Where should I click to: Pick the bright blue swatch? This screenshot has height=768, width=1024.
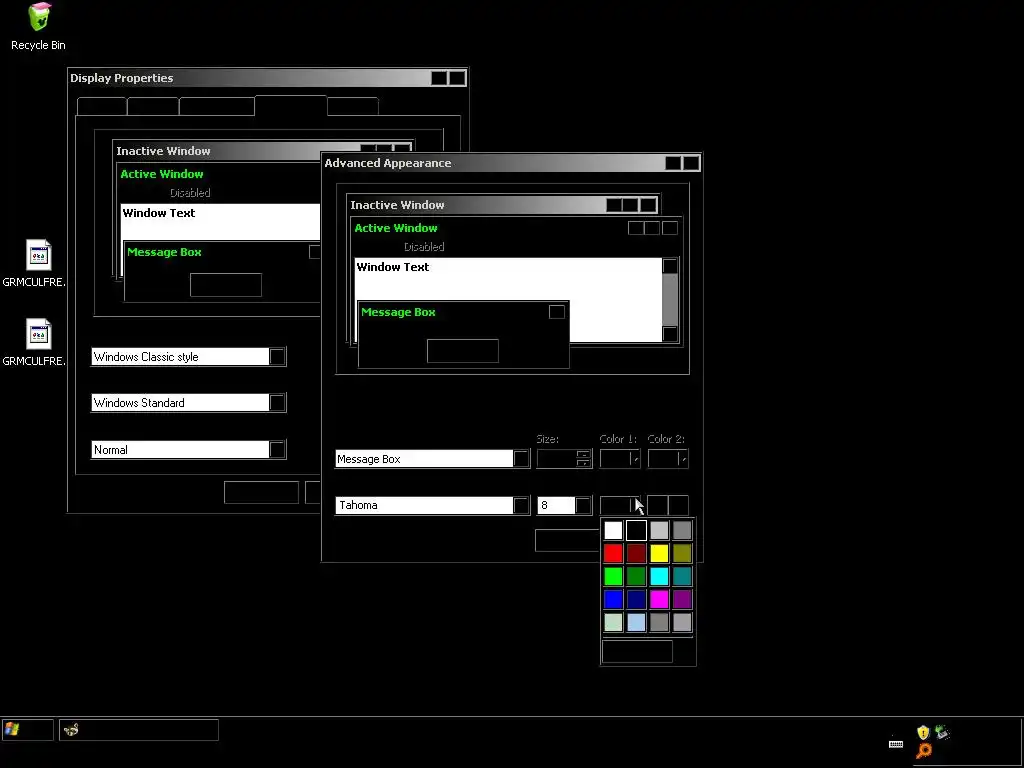(x=613, y=599)
